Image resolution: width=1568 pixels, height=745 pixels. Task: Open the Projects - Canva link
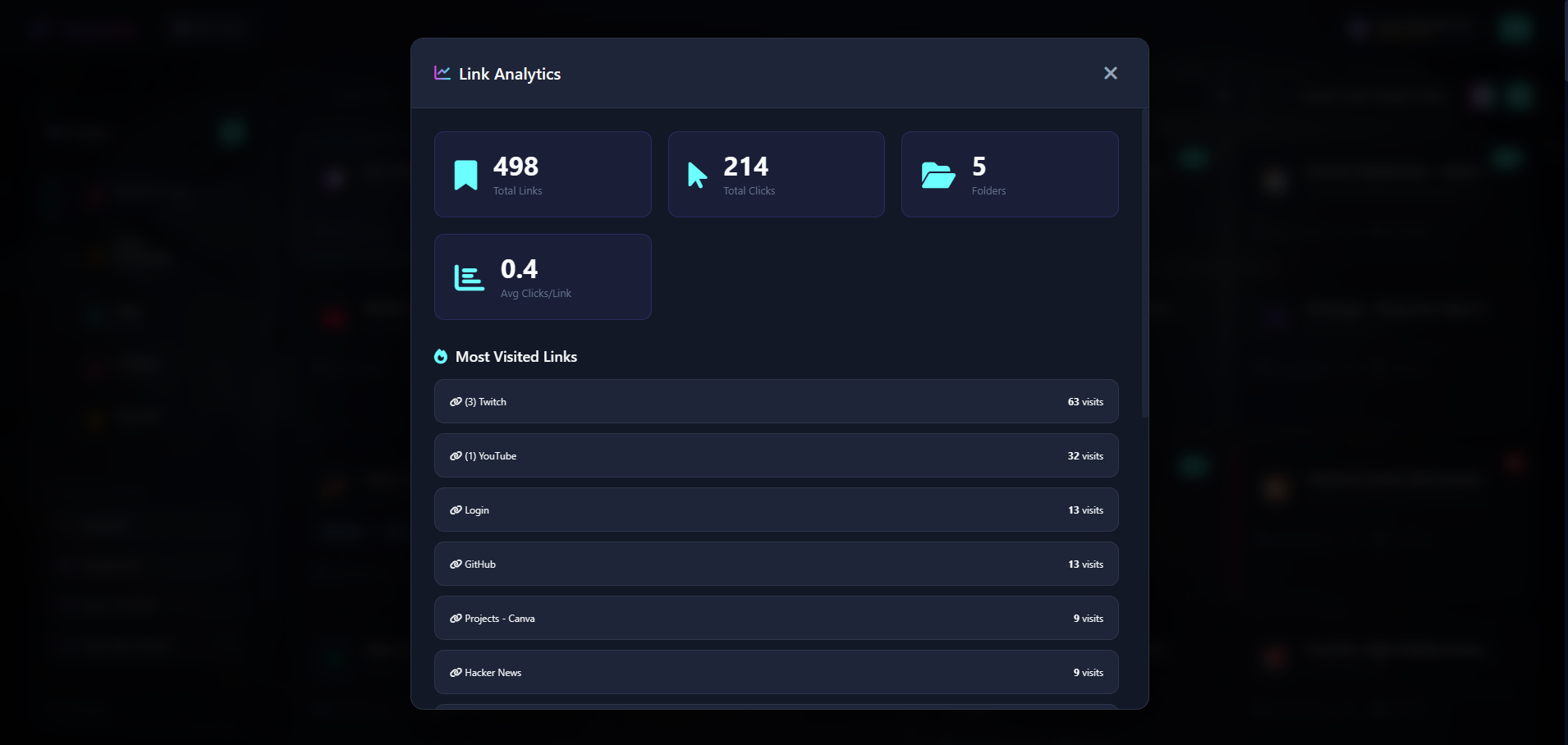[x=776, y=618]
